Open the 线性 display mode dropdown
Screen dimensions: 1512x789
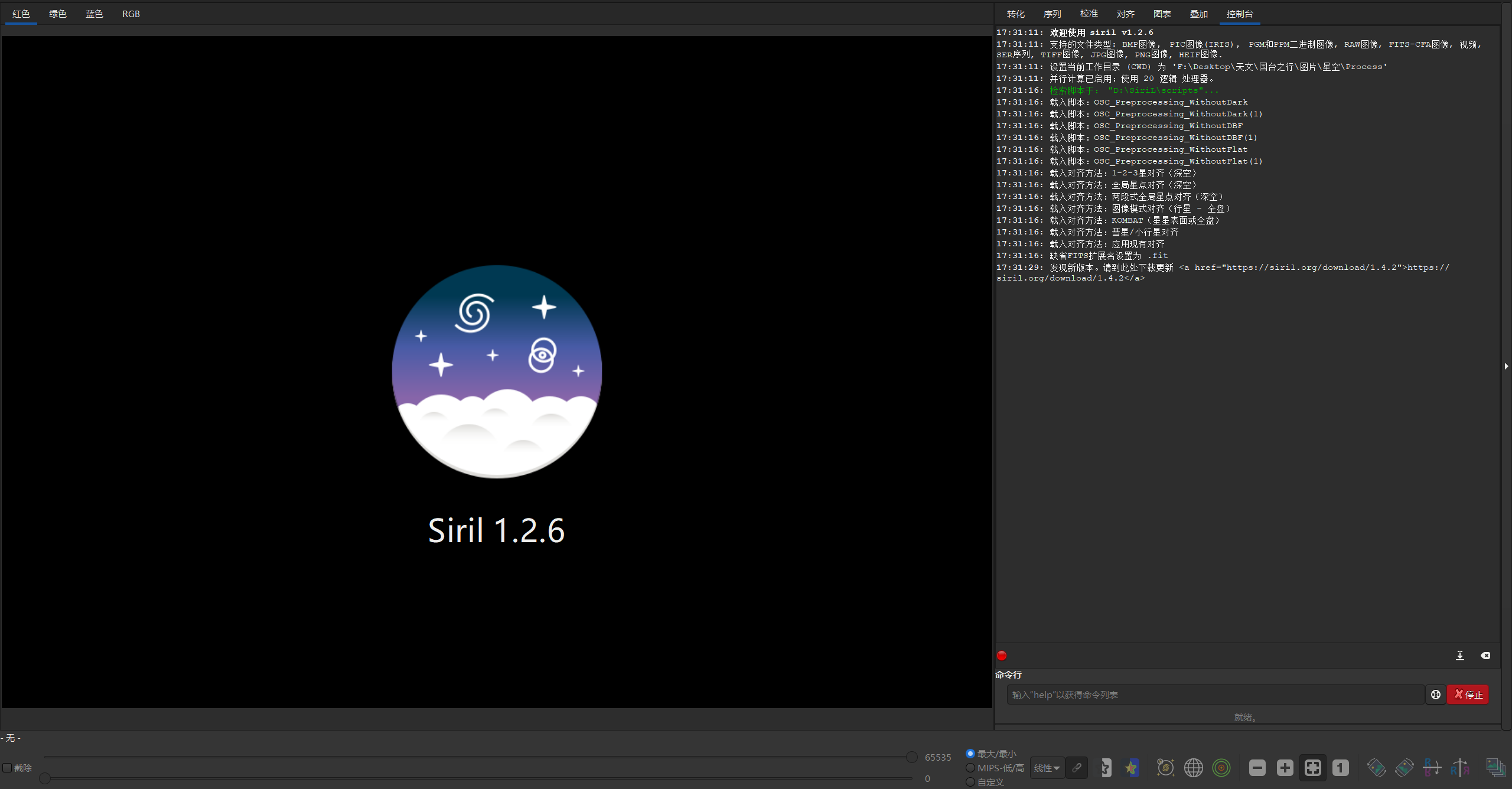[x=1047, y=768]
